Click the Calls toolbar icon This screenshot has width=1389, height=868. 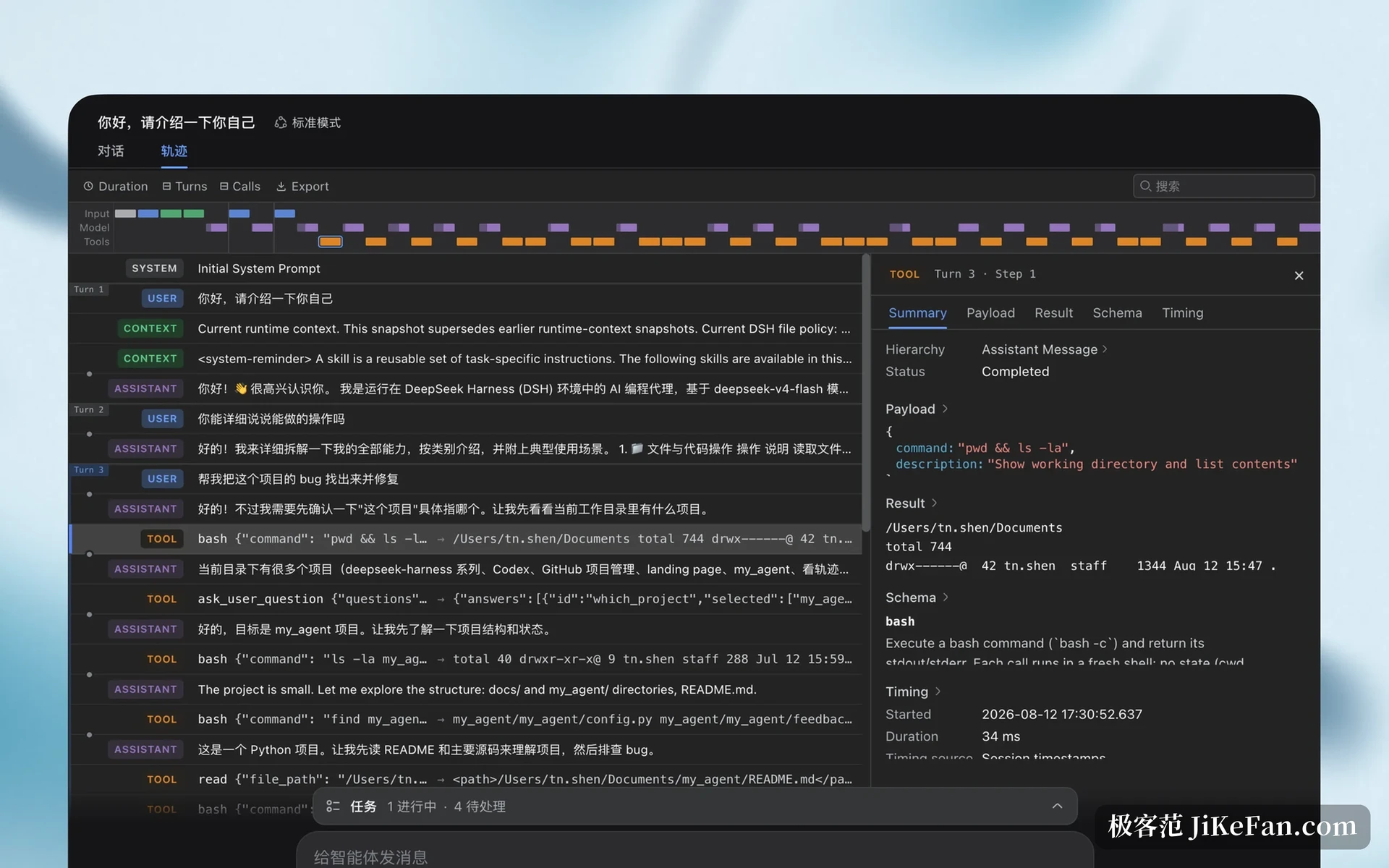pos(224,186)
